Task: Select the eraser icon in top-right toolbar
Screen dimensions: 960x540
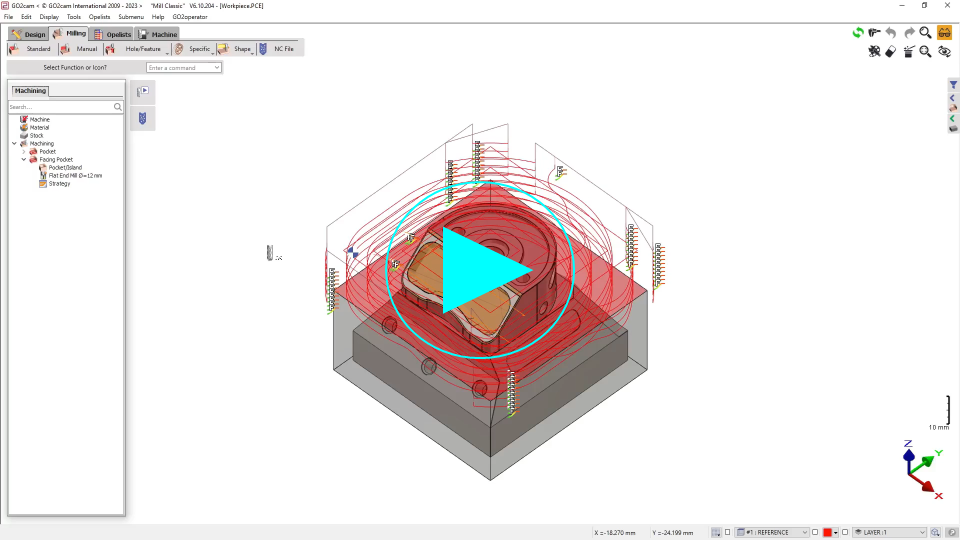Action: (891, 52)
